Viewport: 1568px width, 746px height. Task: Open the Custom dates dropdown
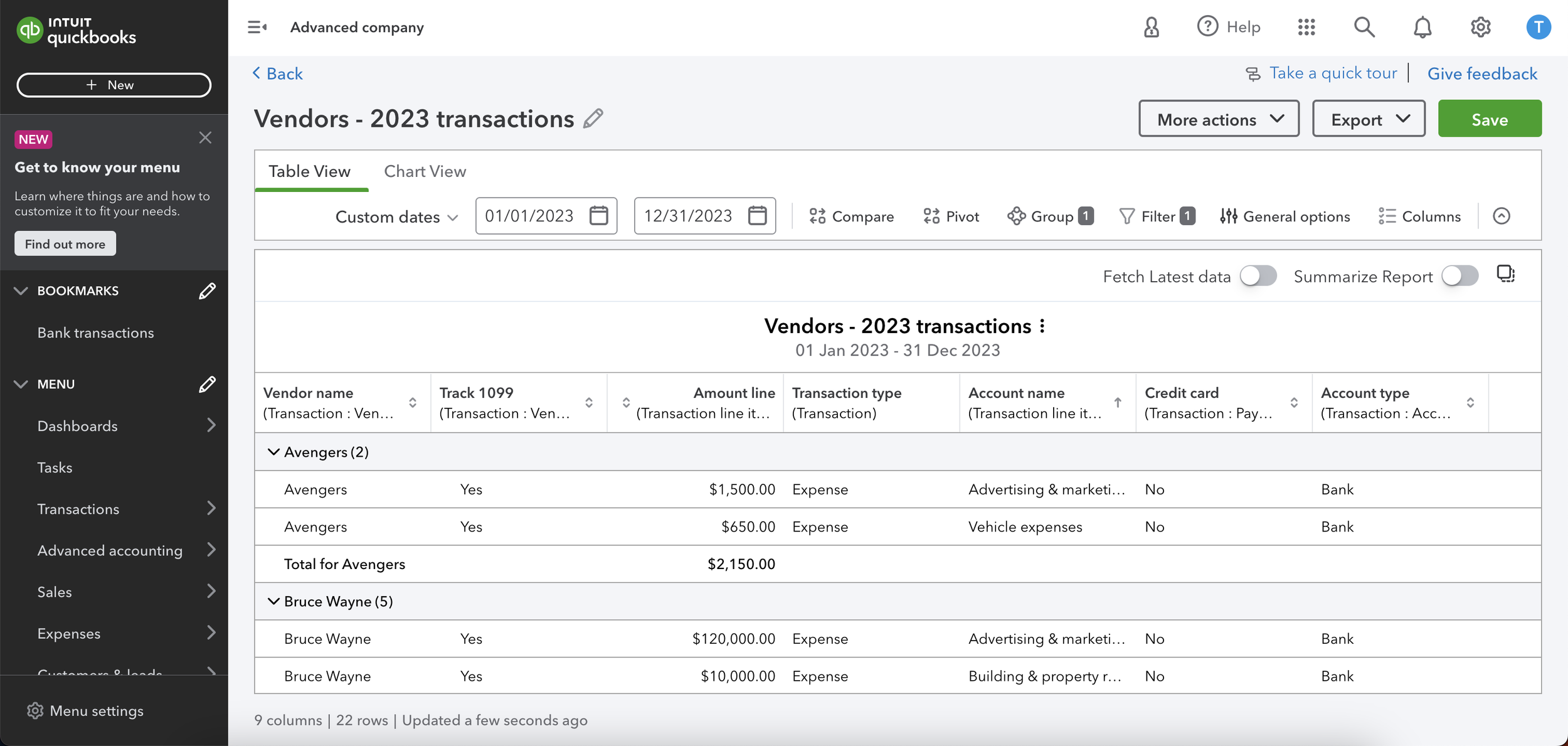[x=396, y=217]
